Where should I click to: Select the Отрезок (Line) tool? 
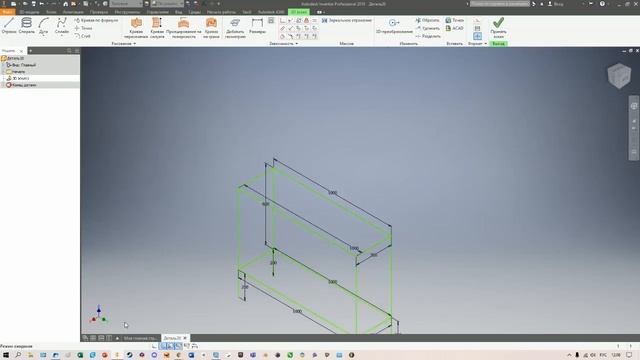pos(9,26)
